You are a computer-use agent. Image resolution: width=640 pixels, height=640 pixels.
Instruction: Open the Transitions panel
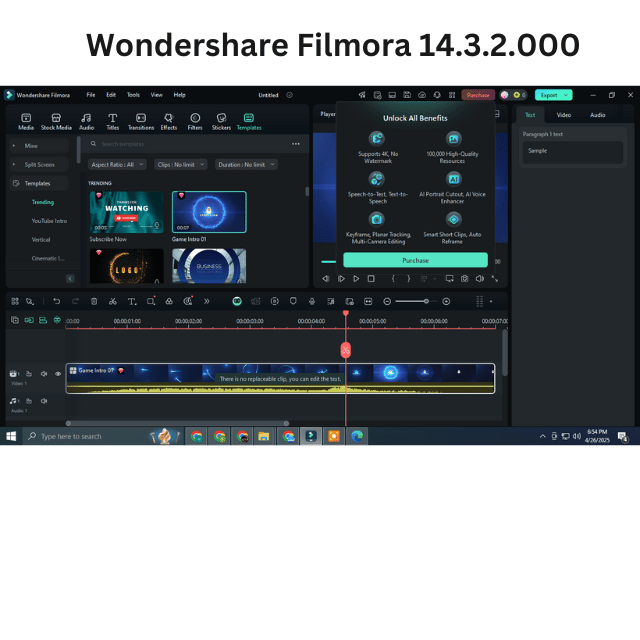click(x=141, y=122)
